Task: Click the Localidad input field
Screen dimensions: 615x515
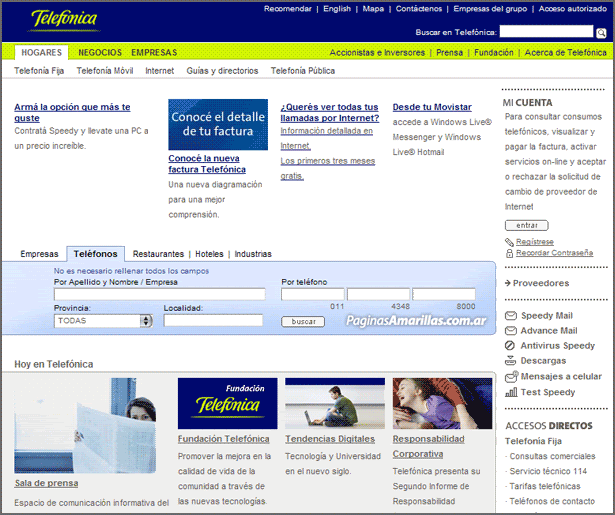Action: (x=213, y=321)
